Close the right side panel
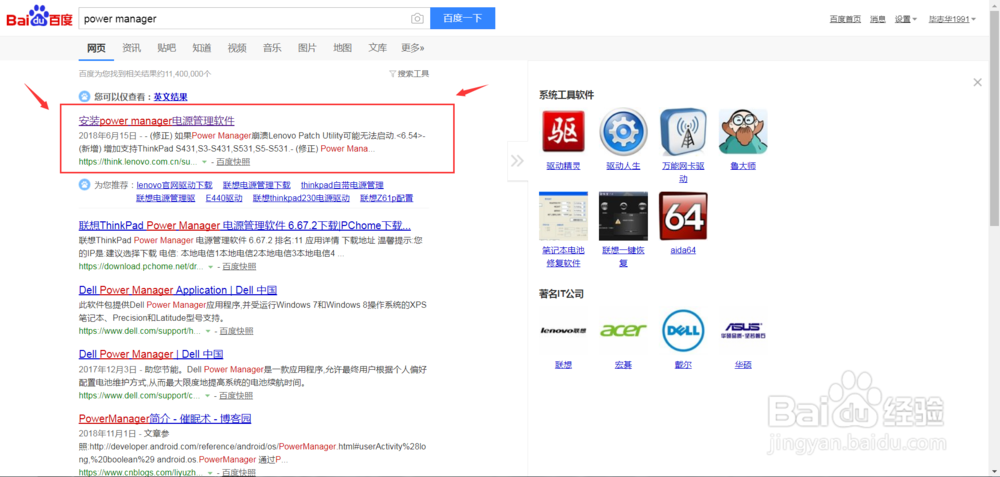Screen dimensions: 1000x477 pyautogui.click(x=977, y=82)
